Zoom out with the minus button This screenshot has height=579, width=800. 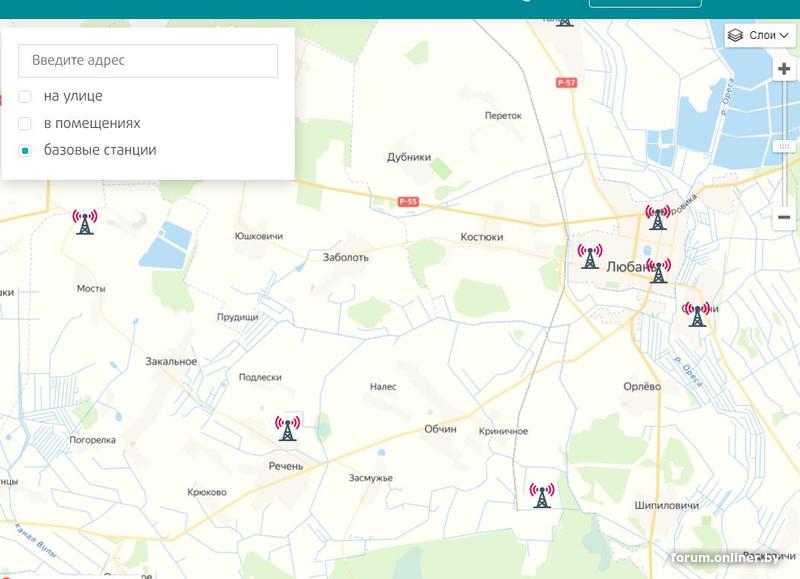point(784,218)
